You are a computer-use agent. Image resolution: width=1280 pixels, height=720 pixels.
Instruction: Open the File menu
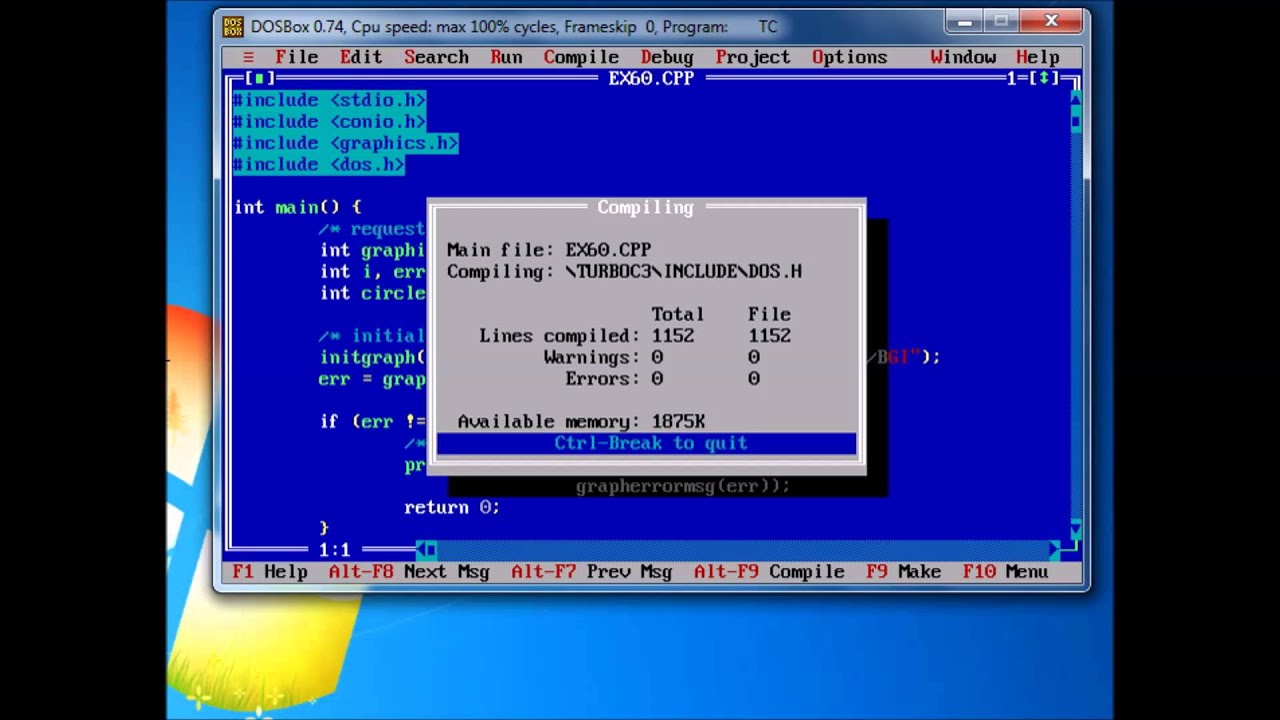coord(296,57)
